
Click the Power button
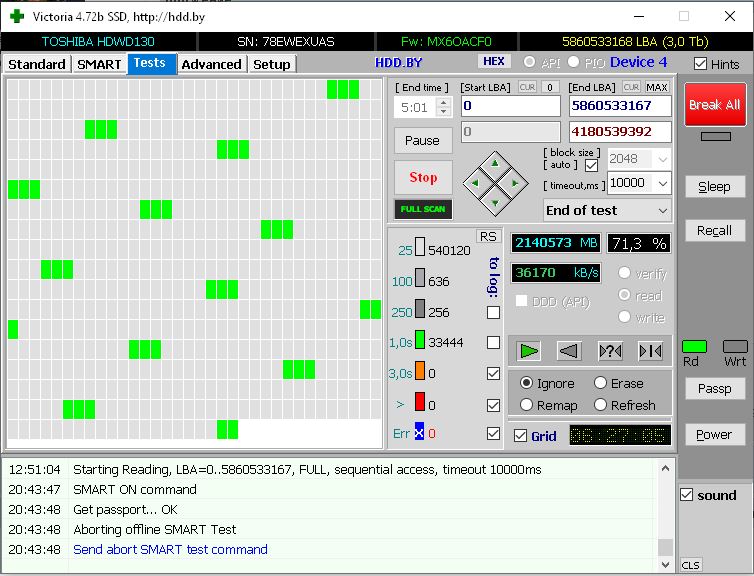(x=715, y=435)
